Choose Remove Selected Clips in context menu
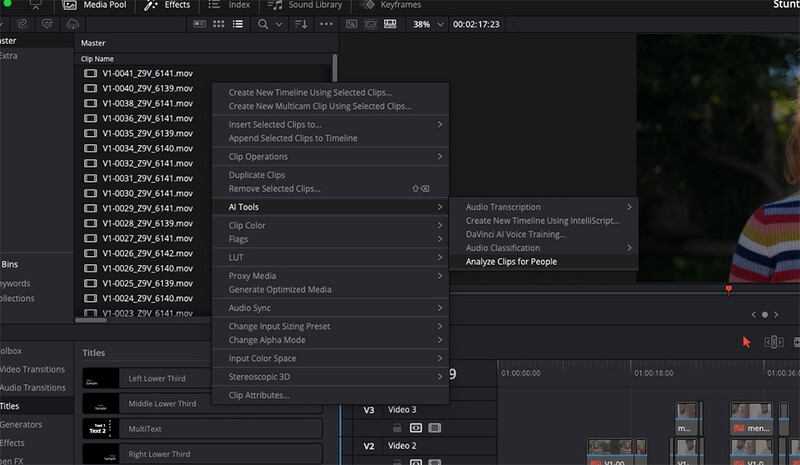Image resolution: width=800 pixels, height=465 pixels. (274, 189)
